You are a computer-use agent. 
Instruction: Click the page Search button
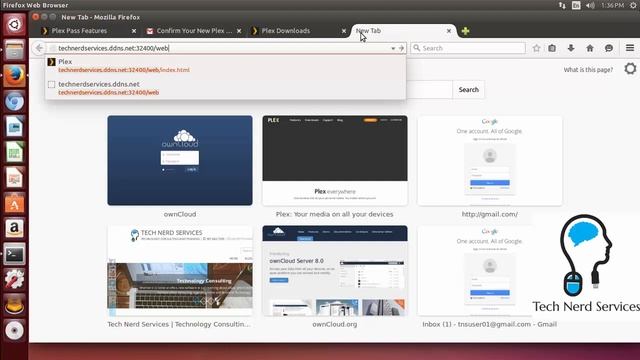coord(469,90)
